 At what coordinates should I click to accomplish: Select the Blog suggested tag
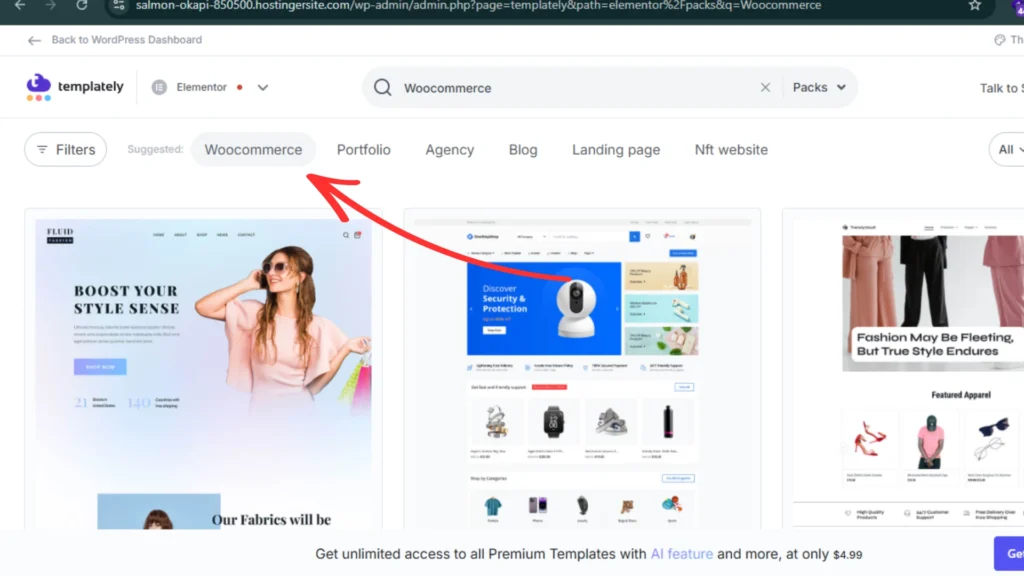(x=523, y=150)
